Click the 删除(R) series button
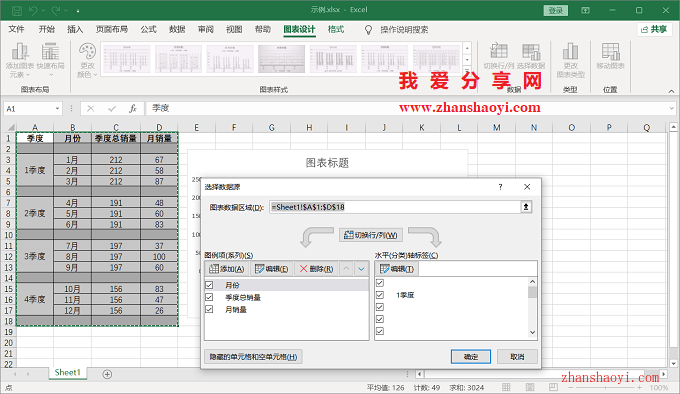The width and height of the screenshot is (680, 394). pos(317,269)
